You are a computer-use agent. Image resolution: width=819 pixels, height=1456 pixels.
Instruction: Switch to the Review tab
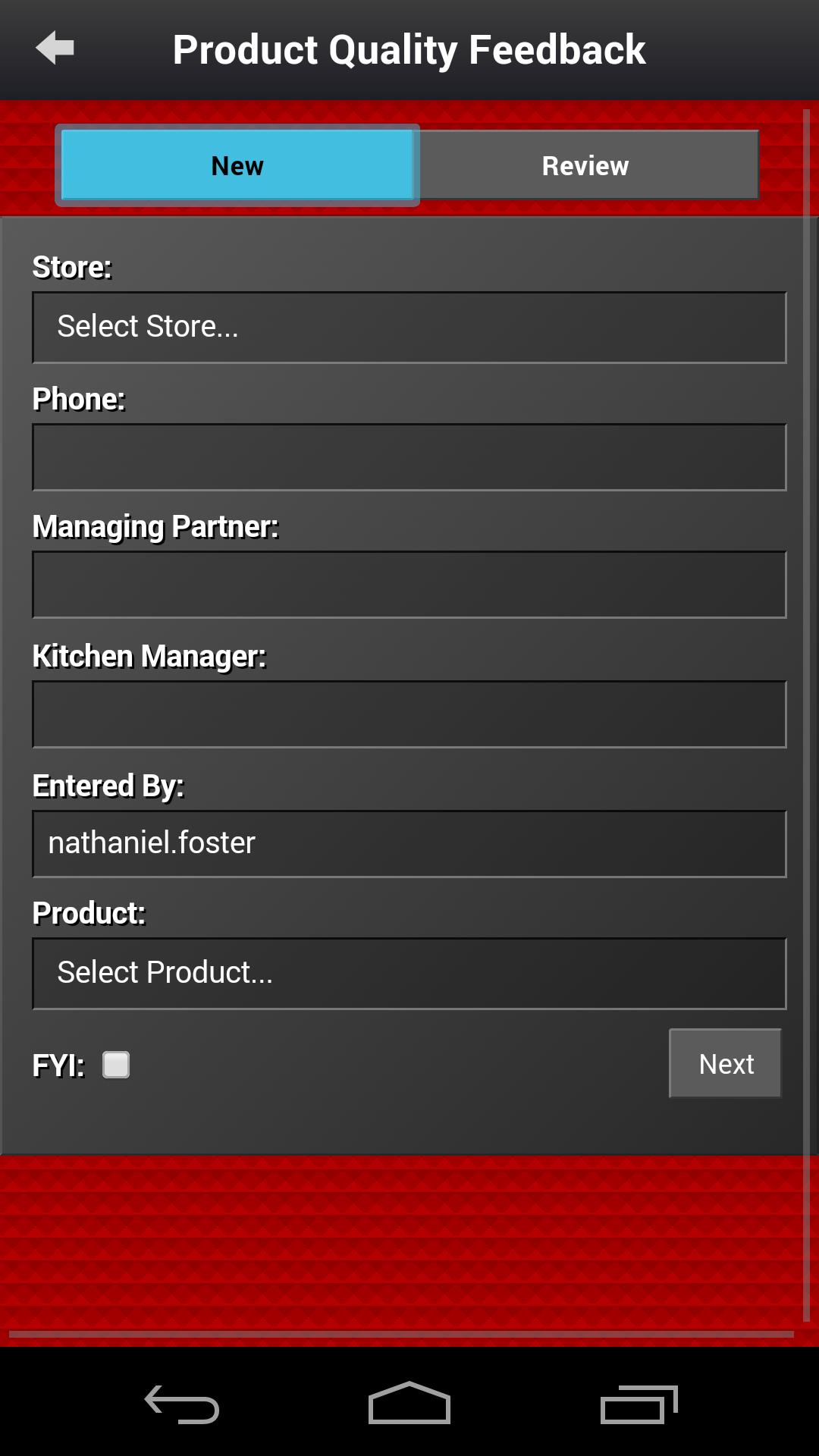[585, 165]
